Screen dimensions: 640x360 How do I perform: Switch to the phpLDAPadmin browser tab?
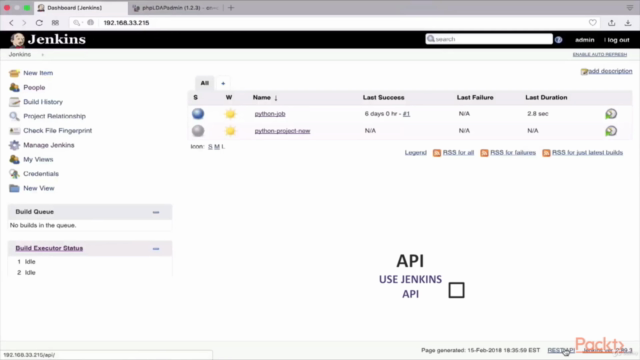pos(176,8)
